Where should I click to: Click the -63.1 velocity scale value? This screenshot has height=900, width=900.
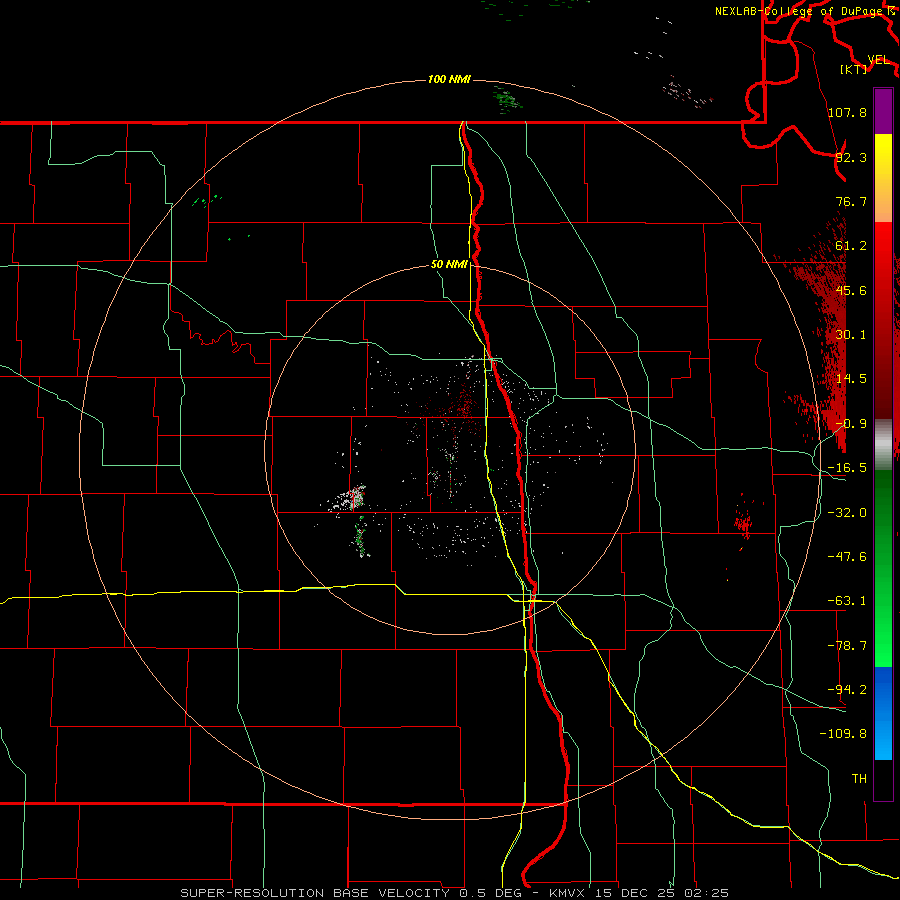point(847,601)
